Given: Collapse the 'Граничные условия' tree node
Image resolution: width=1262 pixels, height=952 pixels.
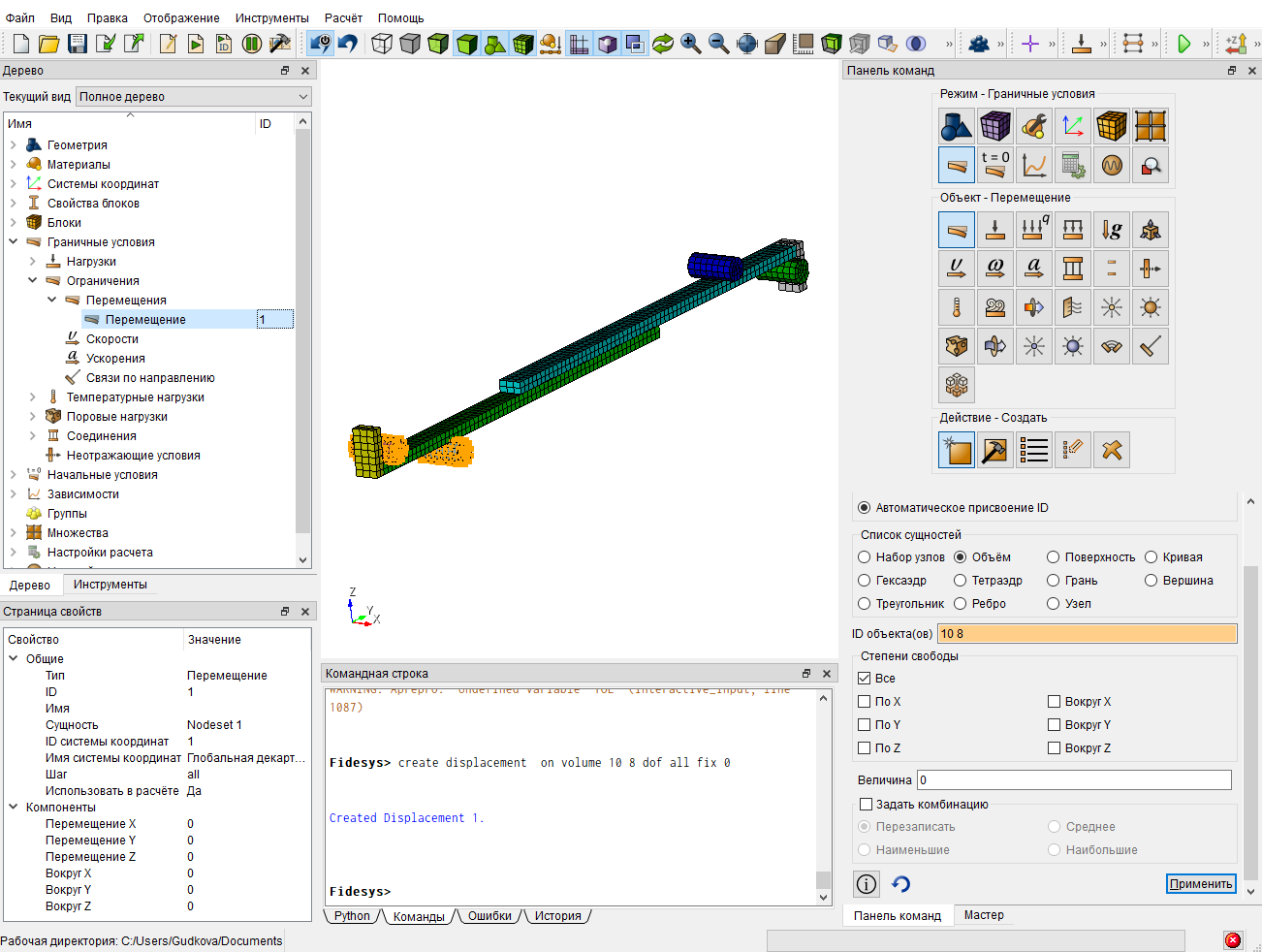Looking at the screenshot, I should point(13,242).
